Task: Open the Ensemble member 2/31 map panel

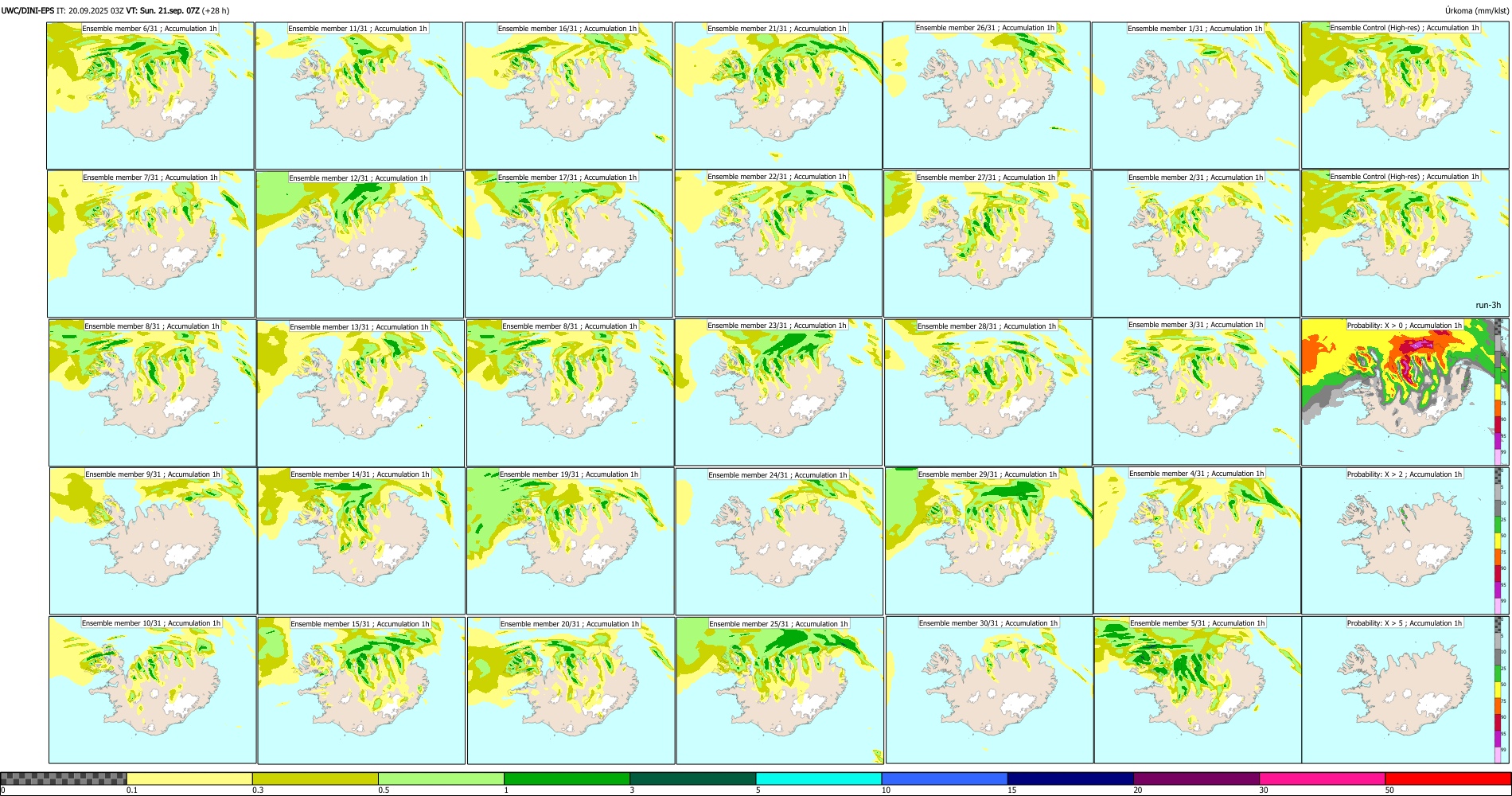Action: click(x=1196, y=244)
